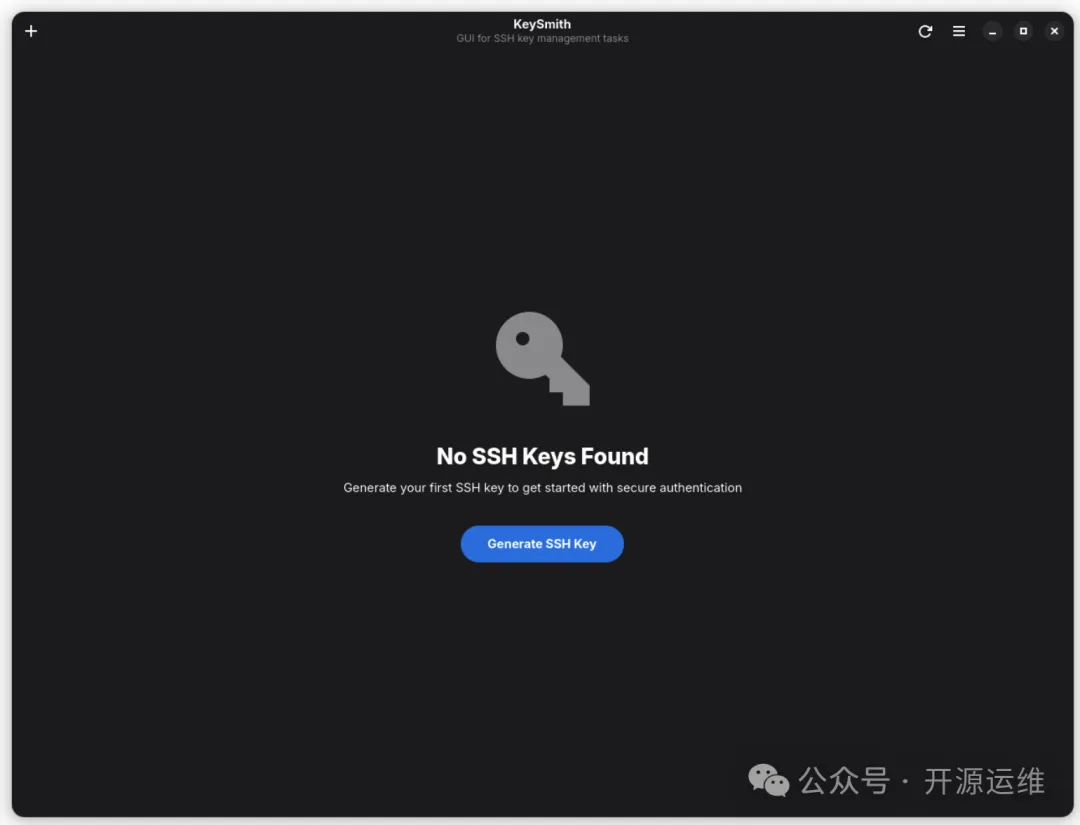Click the '开源运维' watermark text

984,781
